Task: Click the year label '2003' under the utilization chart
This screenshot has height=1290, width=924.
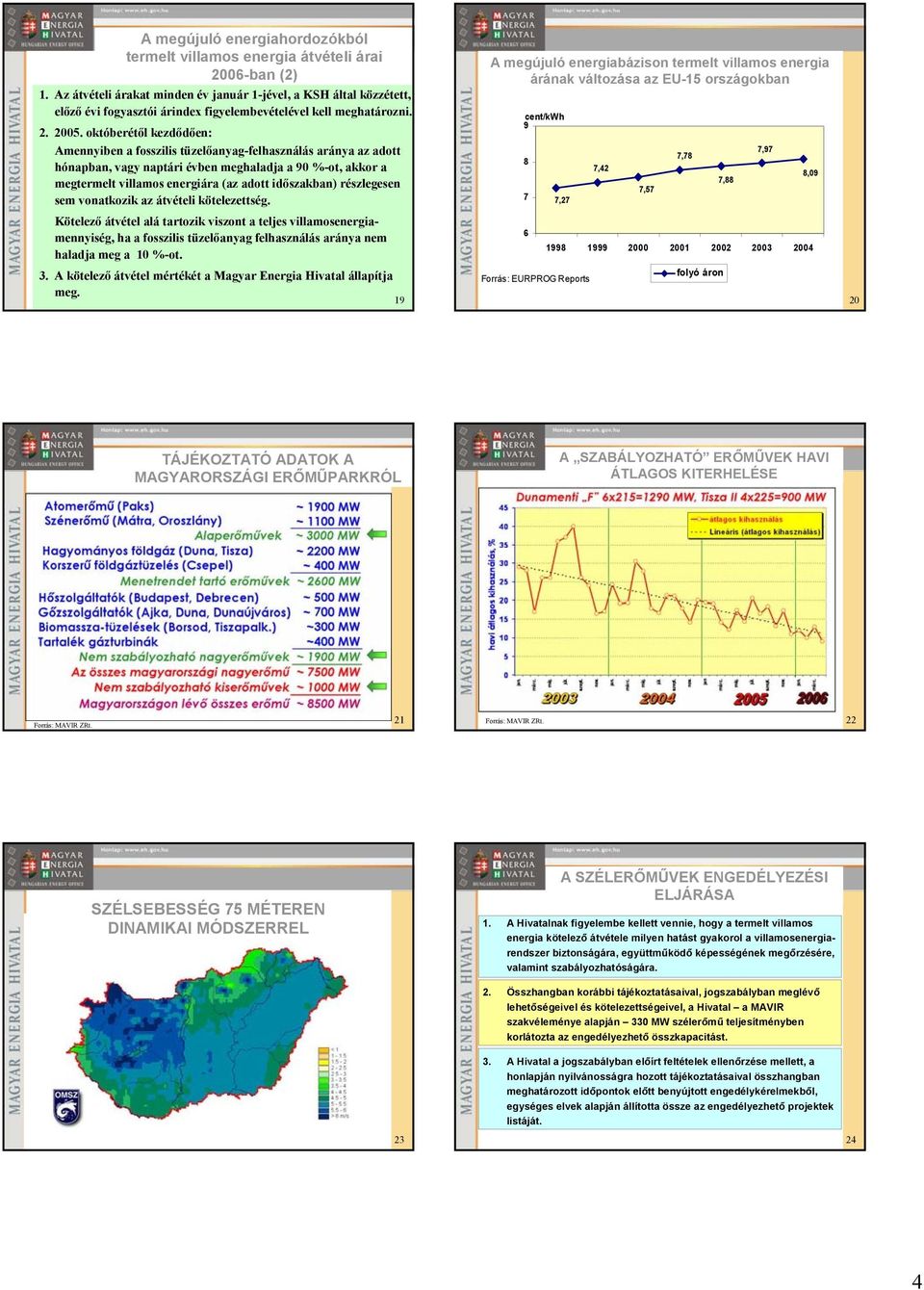Action: pyautogui.click(x=559, y=699)
